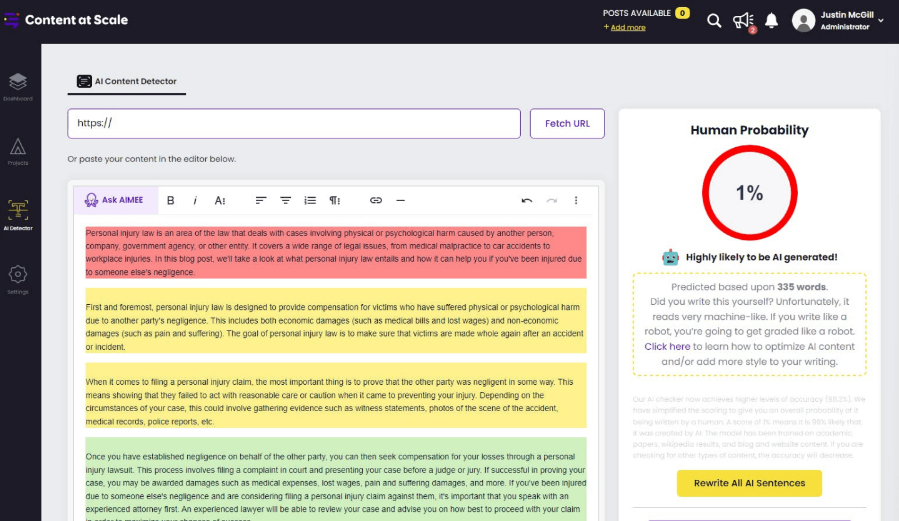
Task: Click 'Or paste your content' hint text
Action: pos(151,159)
